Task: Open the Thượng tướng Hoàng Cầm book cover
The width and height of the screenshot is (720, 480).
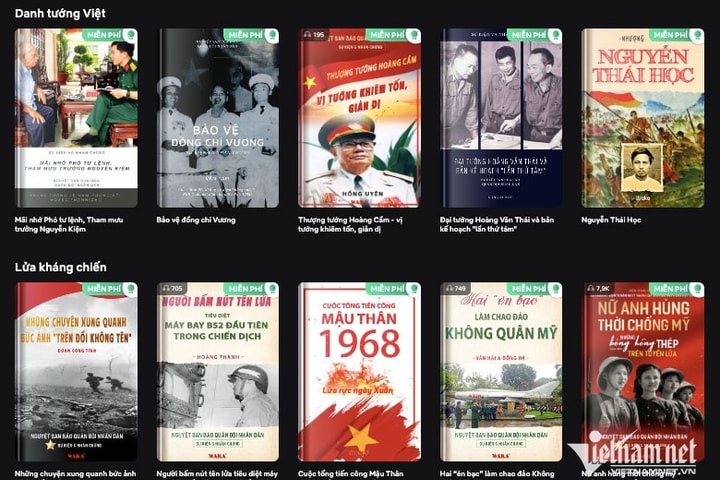Action: tap(360, 118)
